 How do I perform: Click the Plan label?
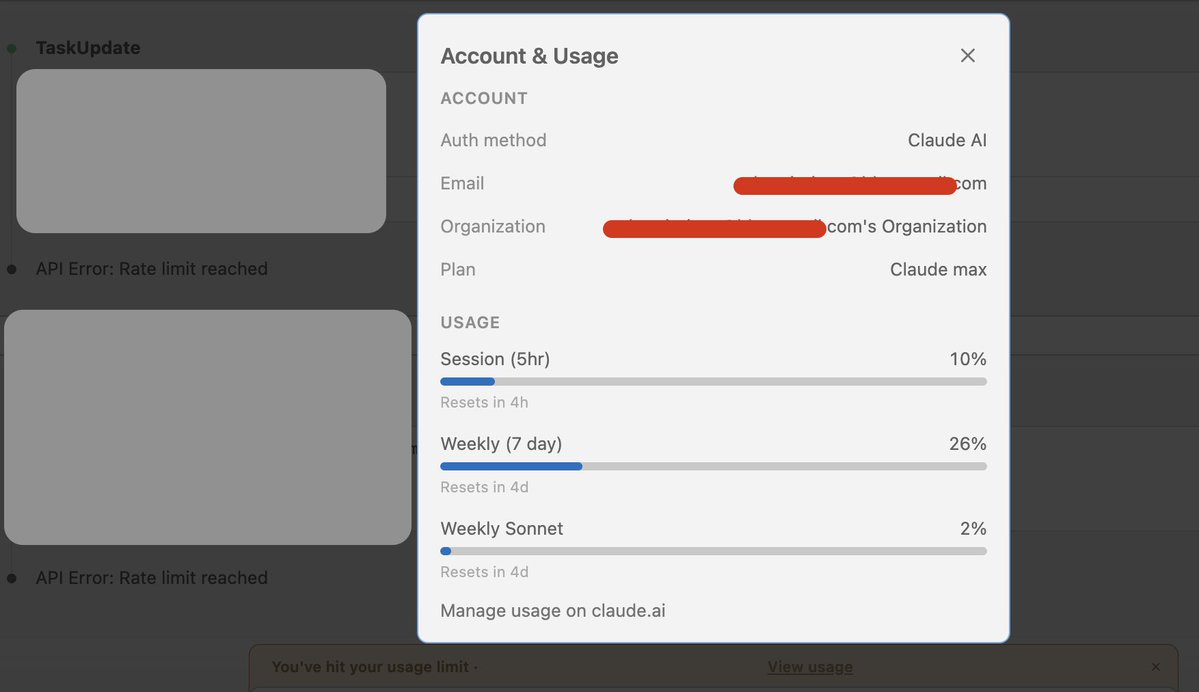point(458,270)
